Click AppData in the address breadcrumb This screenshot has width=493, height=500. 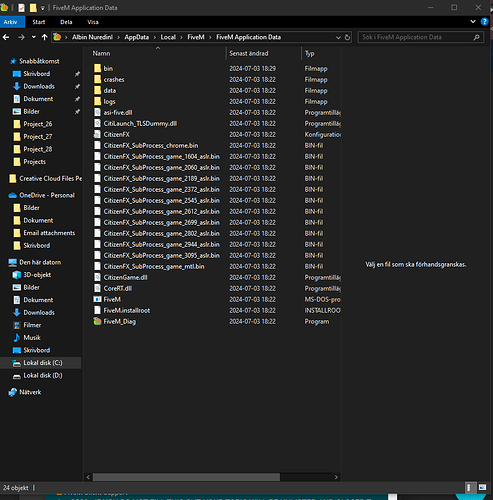137,37
